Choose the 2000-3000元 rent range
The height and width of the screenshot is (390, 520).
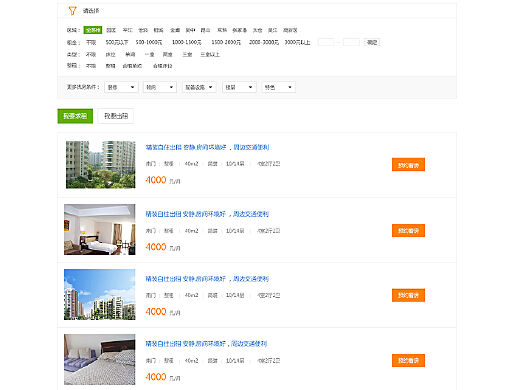[264, 42]
